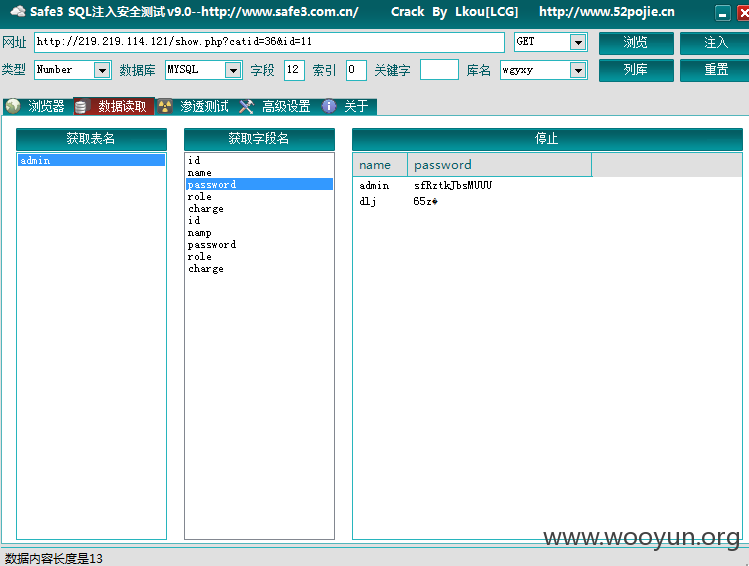Click the password column header
Image resolution: width=749 pixels, height=566 pixels.
[500, 165]
